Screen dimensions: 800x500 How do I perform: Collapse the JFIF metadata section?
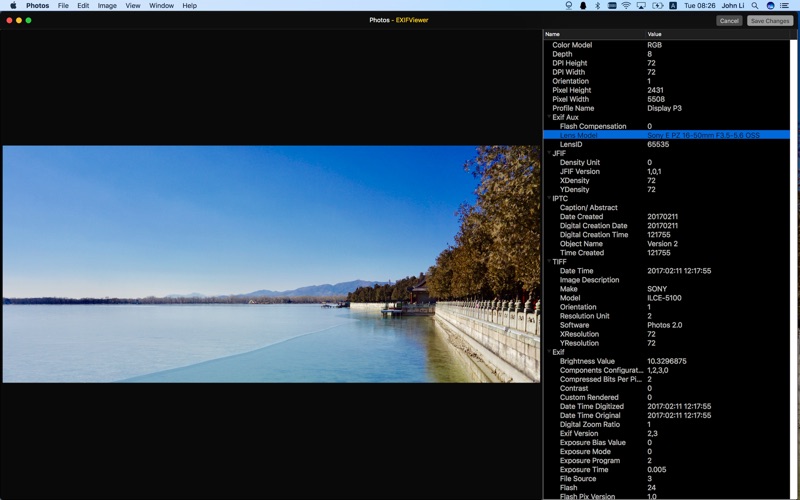click(548, 154)
